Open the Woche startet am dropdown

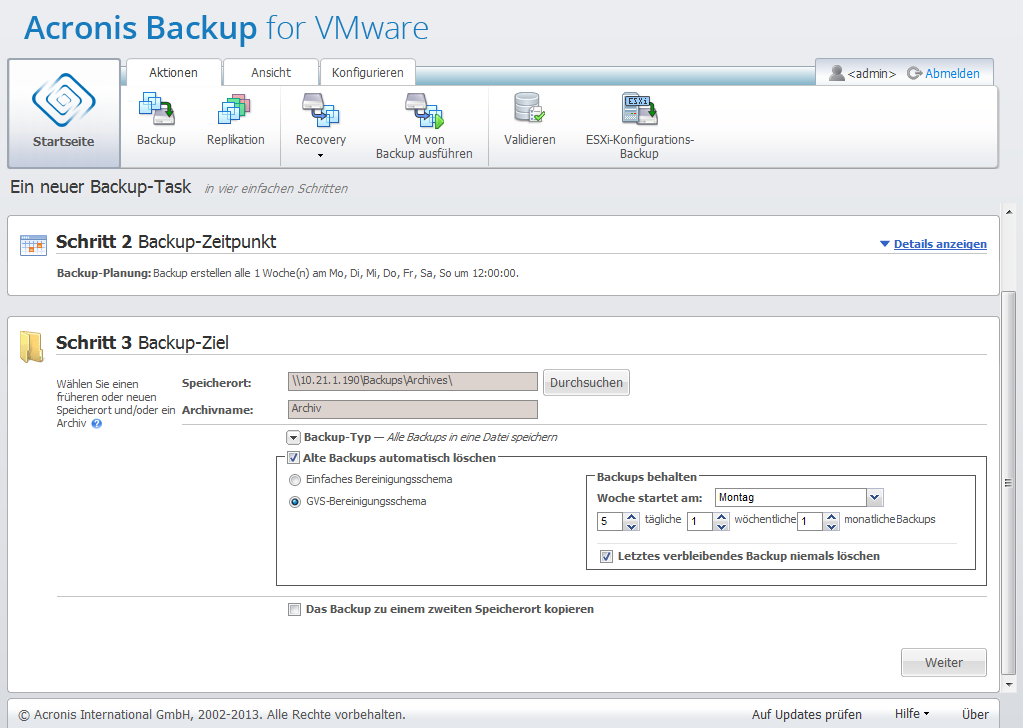click(x=874, y=498)
